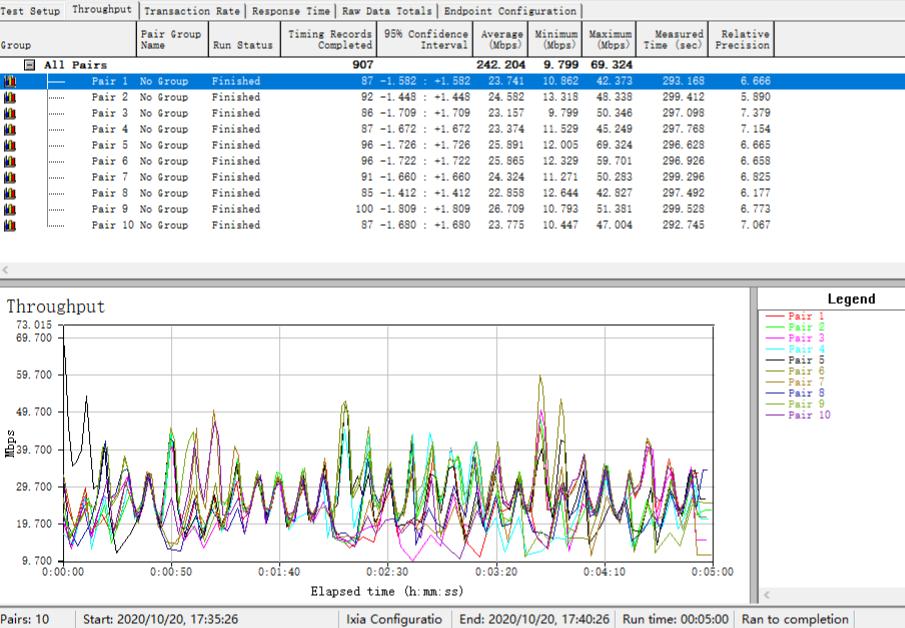The height and width of the screenshot is (628, 905).
Task: Click the chart icon in Pair 3 row
Action: [x=10, y=113]
